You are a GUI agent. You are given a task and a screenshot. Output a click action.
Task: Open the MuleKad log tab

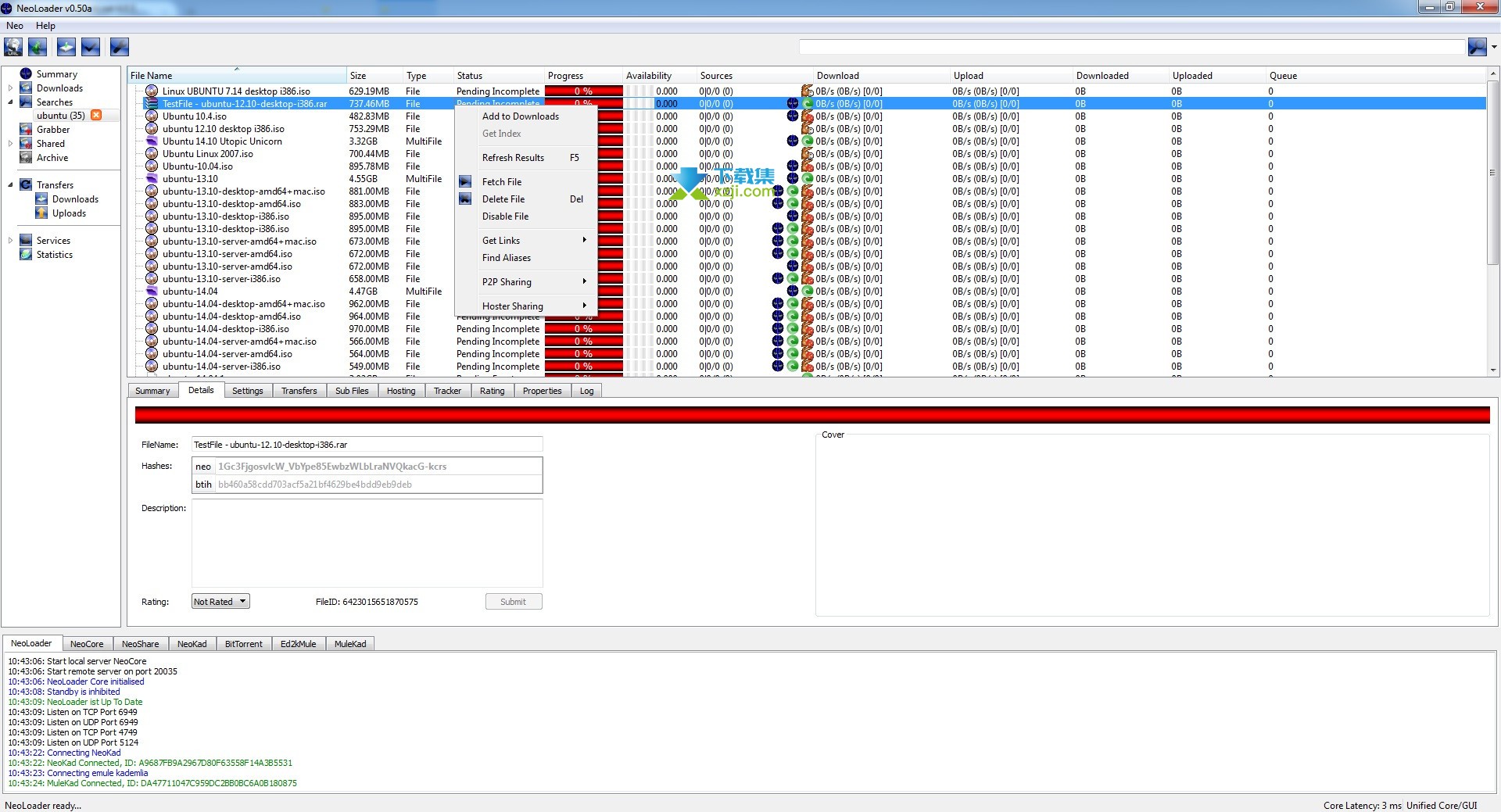tap(350, 644)
